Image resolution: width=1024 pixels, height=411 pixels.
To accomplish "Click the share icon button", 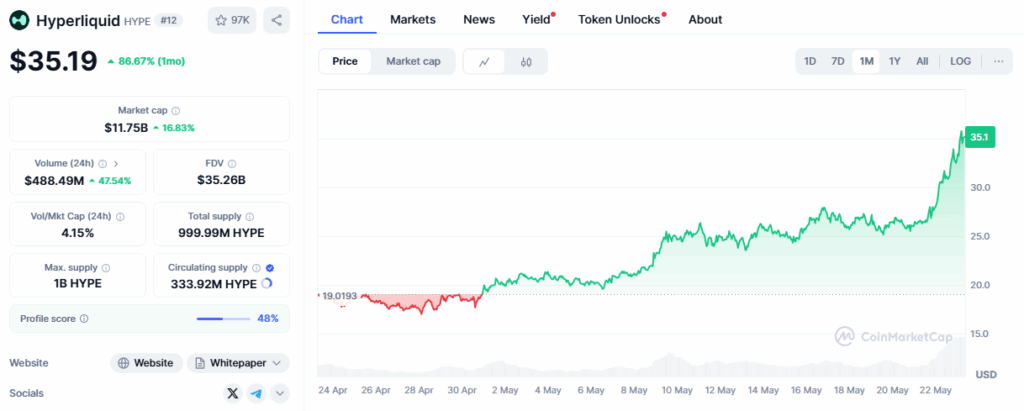I will point(276,20).
